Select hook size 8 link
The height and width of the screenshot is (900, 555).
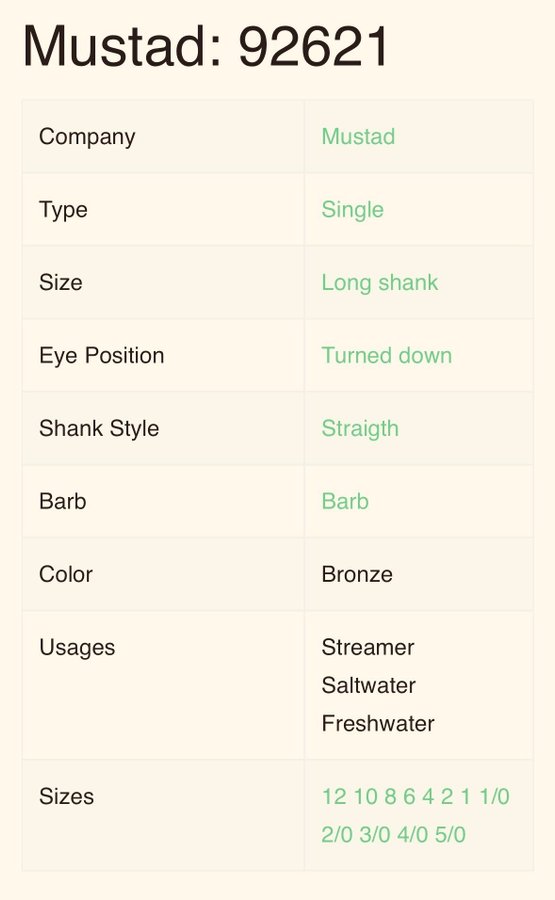coord(390,797)
